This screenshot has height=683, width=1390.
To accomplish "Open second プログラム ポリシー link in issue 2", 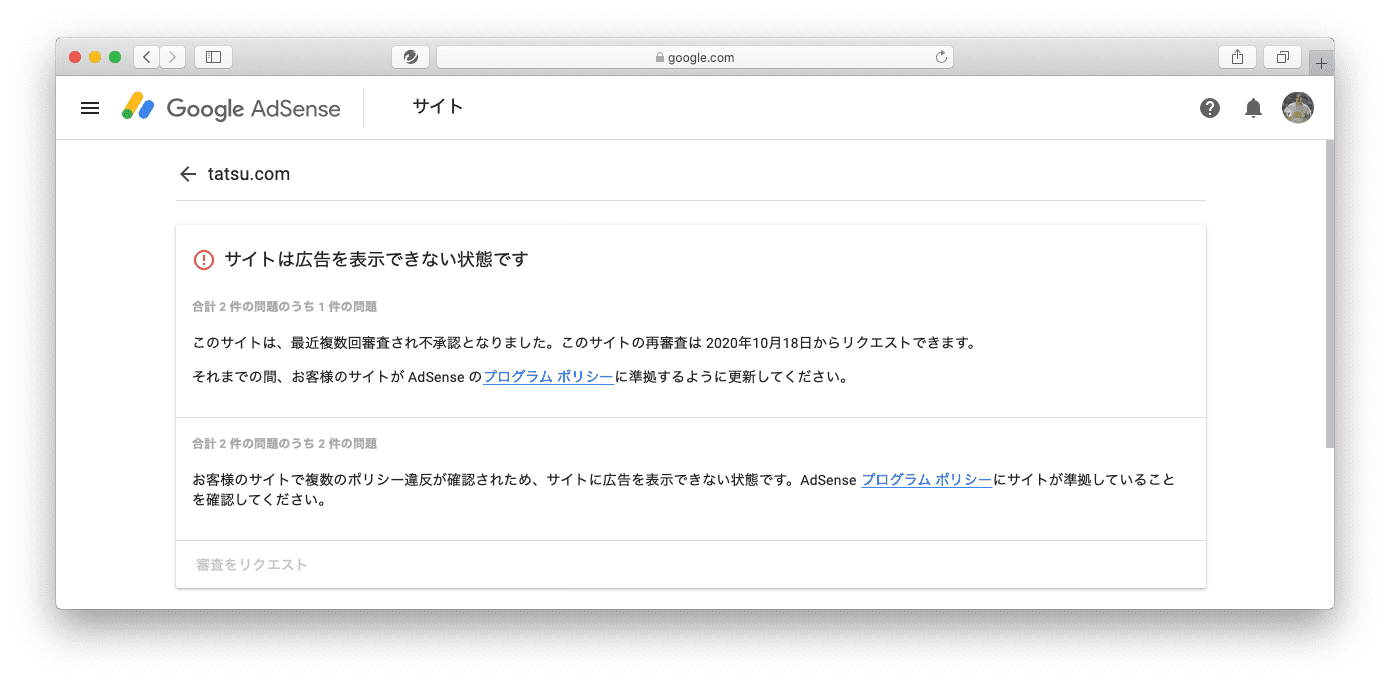I will pyautogui.click(x=926, y=480).
